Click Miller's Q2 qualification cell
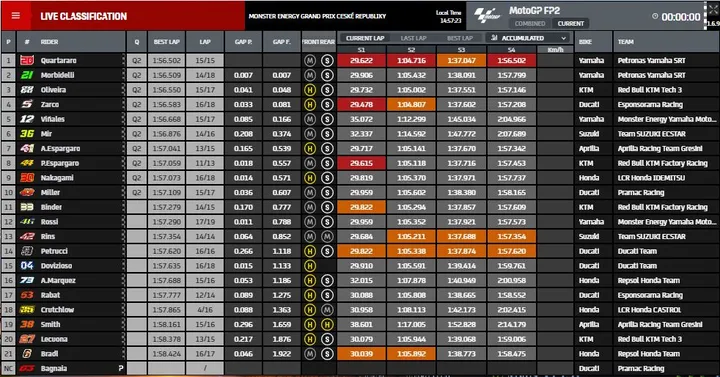Viewport: 720px width, 377px height. click(x=136, y=192)
